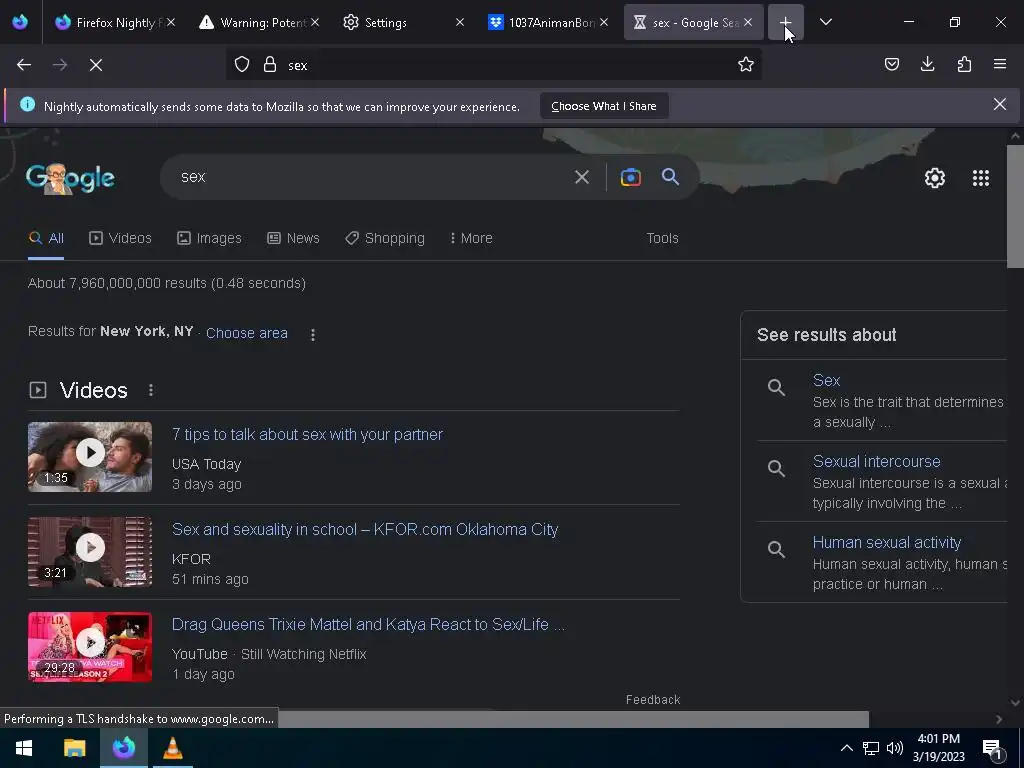
Task: Bookmark this page with the star icon
Action: (x=746, y=64)
